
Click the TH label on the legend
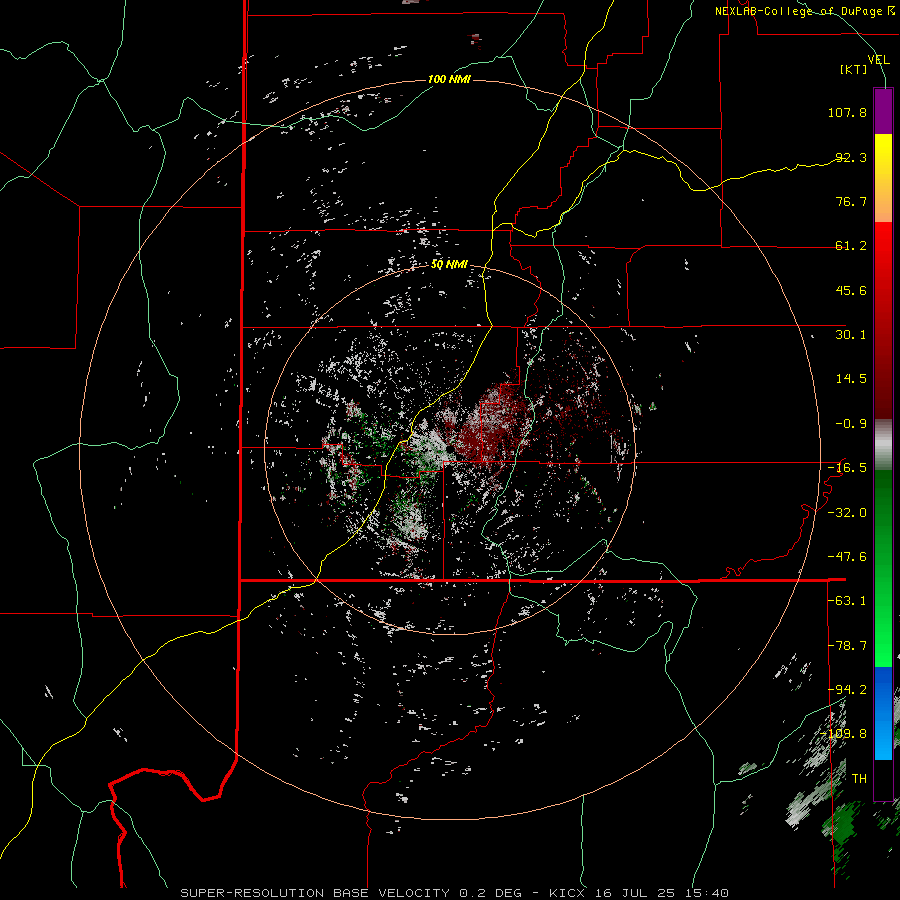point(859,779)
